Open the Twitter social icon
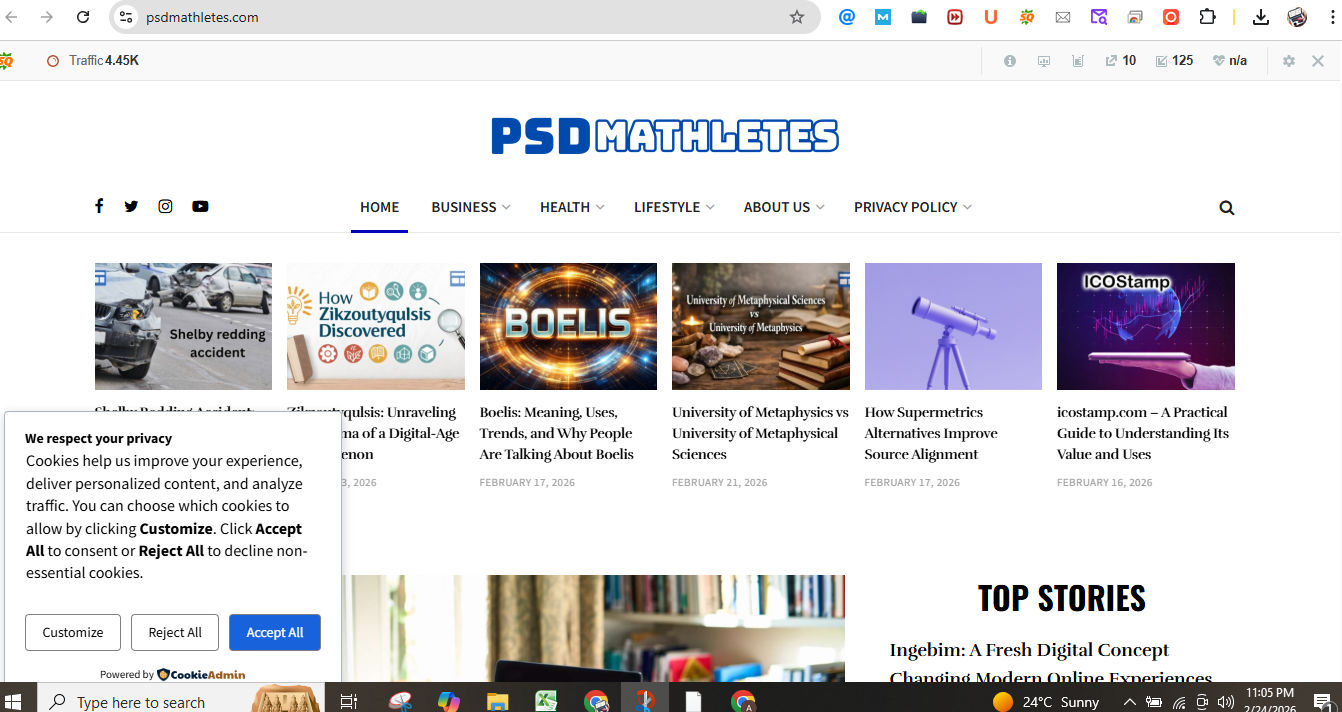 coord(131,206)
